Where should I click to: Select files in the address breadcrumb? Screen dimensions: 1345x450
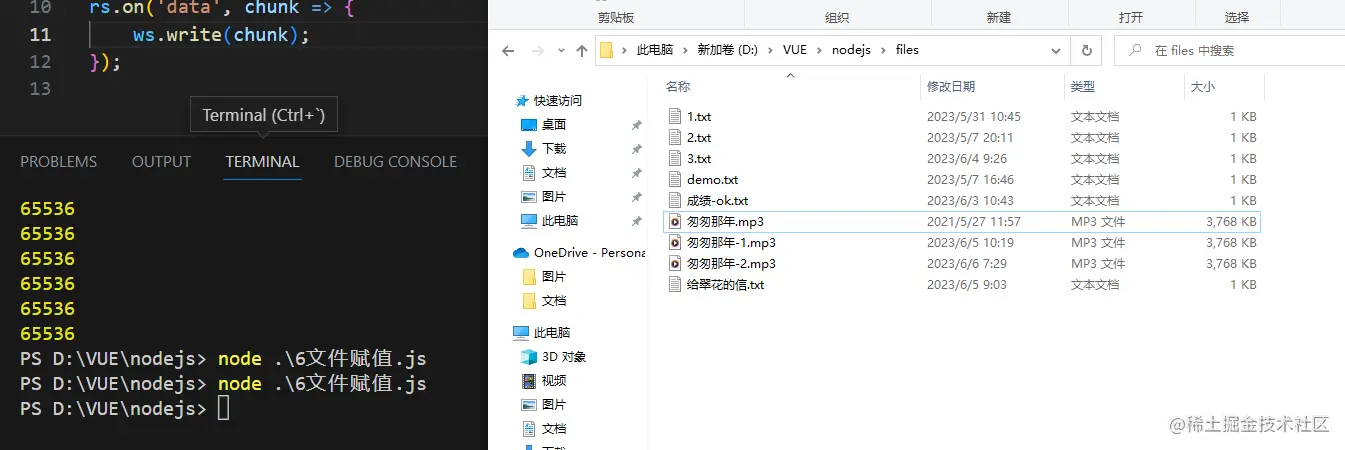(907, 50)
